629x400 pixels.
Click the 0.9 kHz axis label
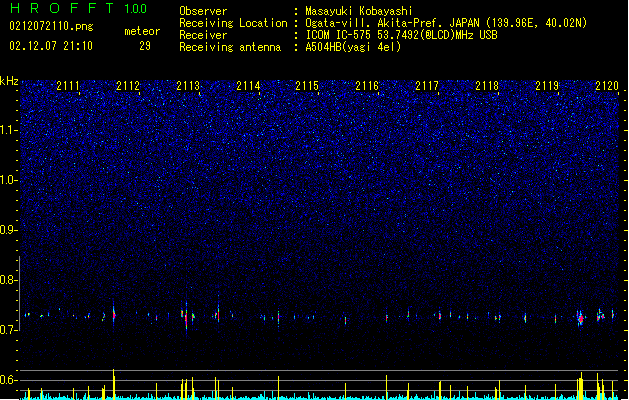8,230
